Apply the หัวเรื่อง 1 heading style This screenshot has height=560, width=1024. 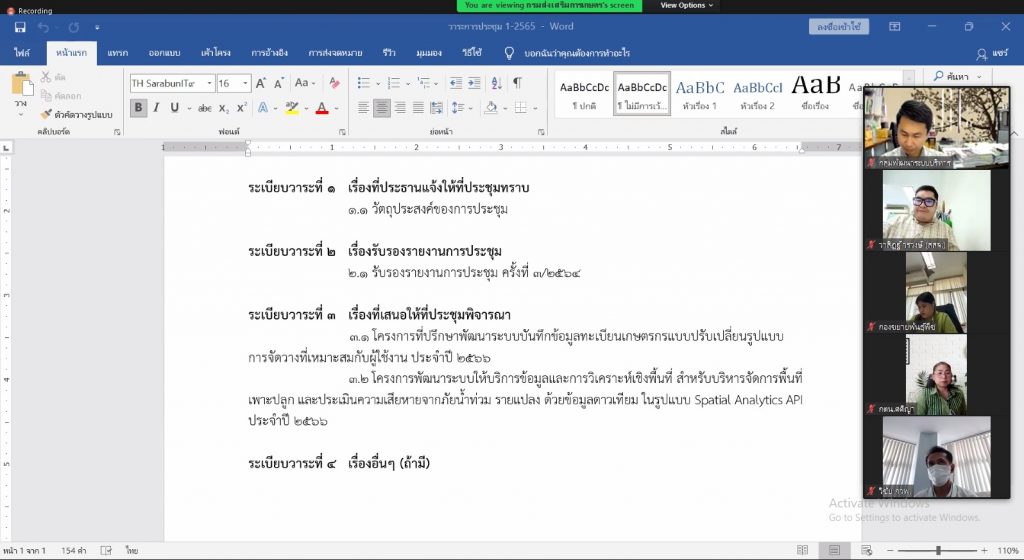tap(699, 93)
